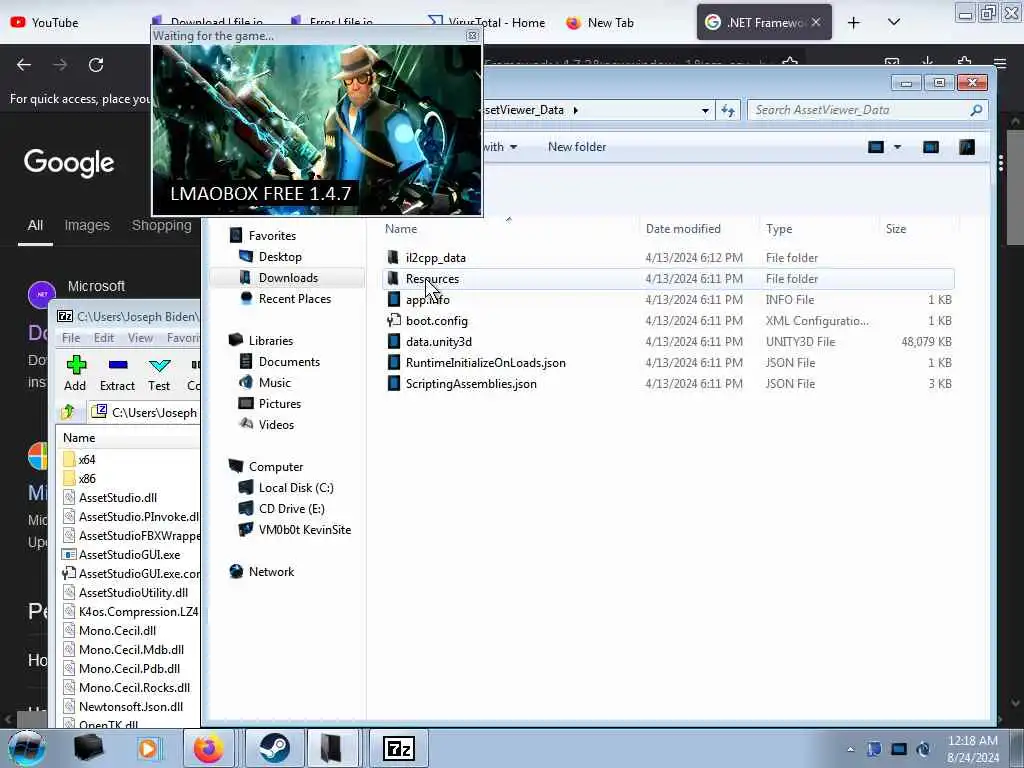Screen dimensions: 1024x768
Task: Open the il2cpp_data folder
Action: [x=436, y=258]
